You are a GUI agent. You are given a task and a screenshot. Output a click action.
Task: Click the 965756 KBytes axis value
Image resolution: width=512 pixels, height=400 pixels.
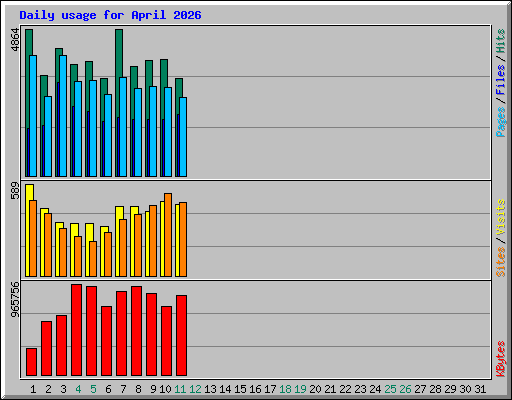[x=15, y=300]
